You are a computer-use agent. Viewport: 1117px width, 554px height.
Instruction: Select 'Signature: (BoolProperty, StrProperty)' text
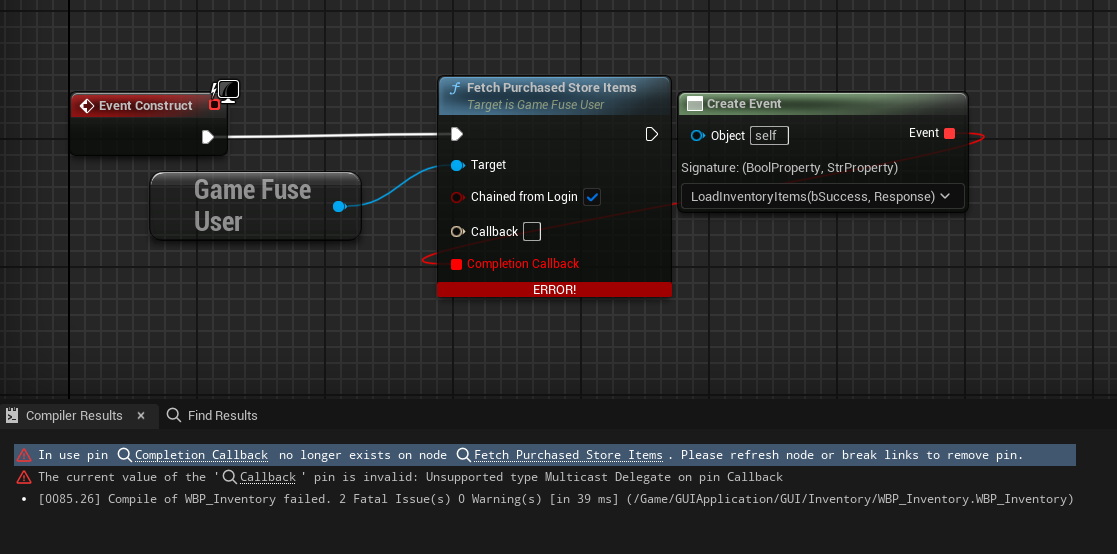tap(789, 168)
